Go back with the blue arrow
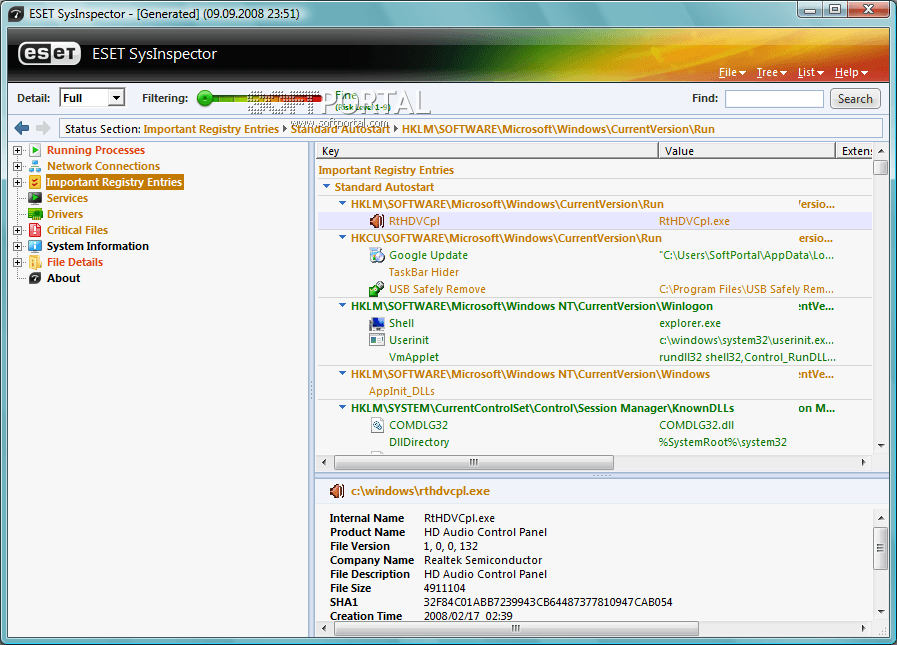 tap(22, 128)
